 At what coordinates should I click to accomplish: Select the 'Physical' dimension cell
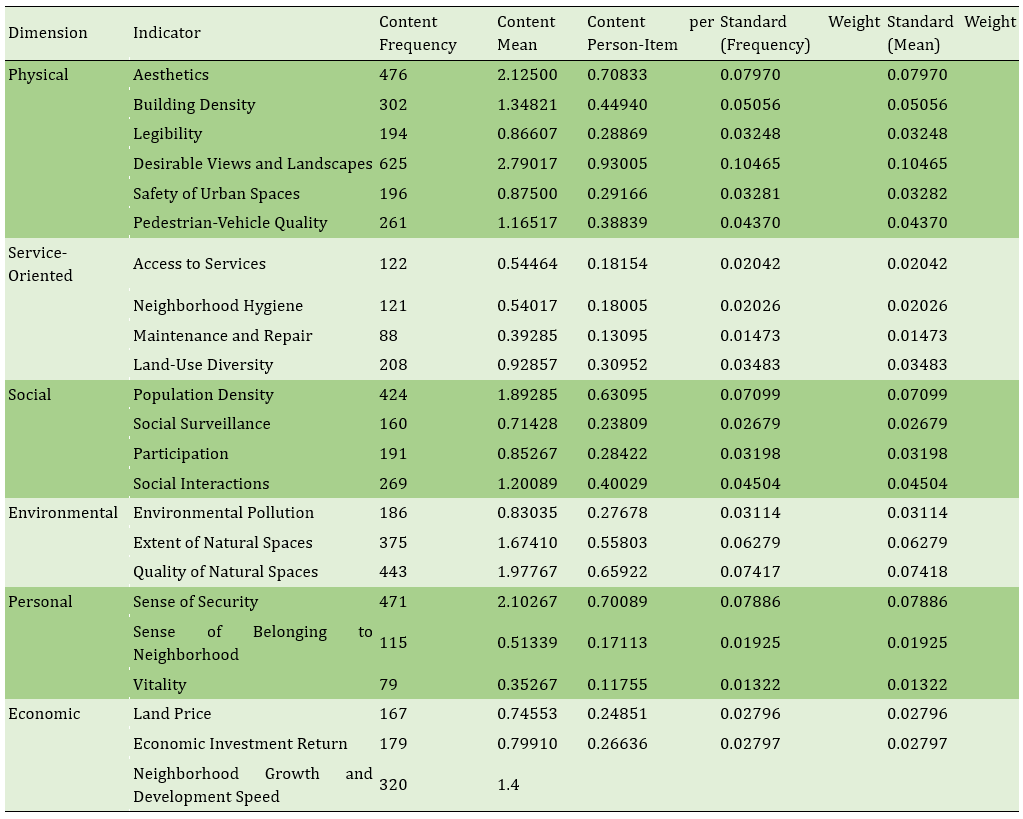pyautogui.click(x=38, y=74)
